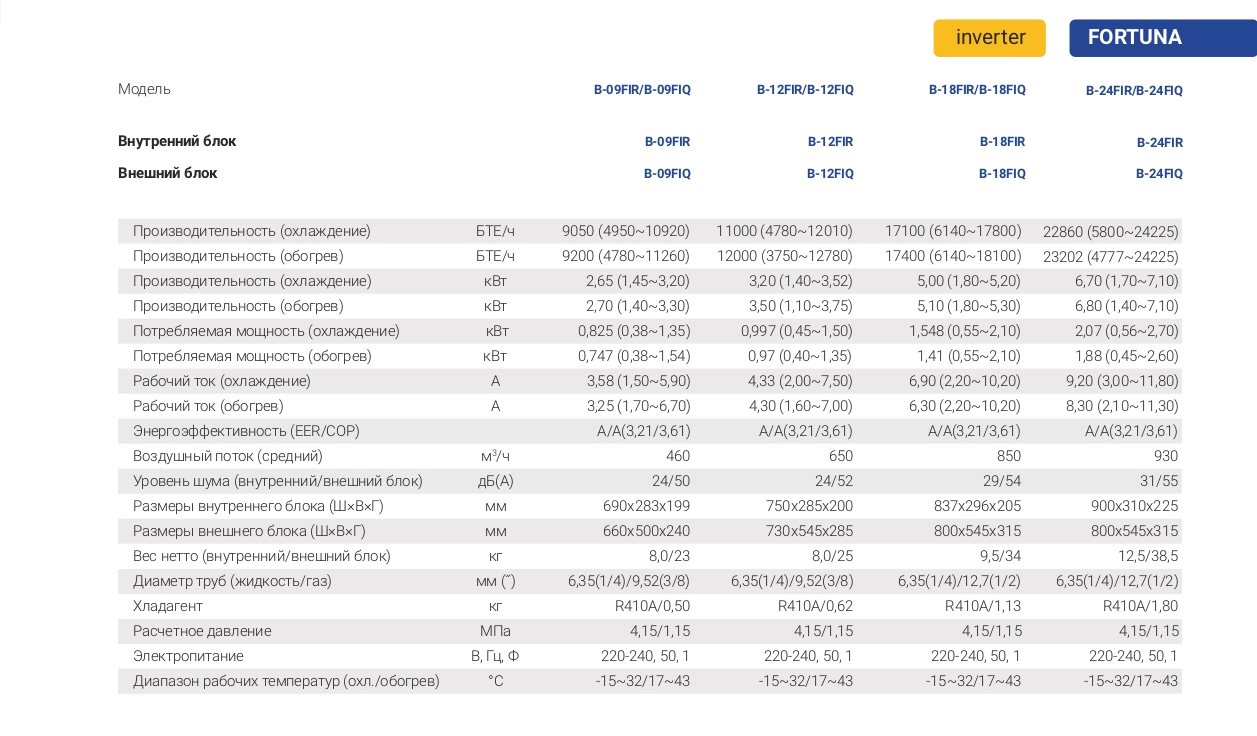This screenshot has height=736, width=1257.
Task: Click kW heating value 6,80 (1,40~7,10)
Action: coord(1127,306)
